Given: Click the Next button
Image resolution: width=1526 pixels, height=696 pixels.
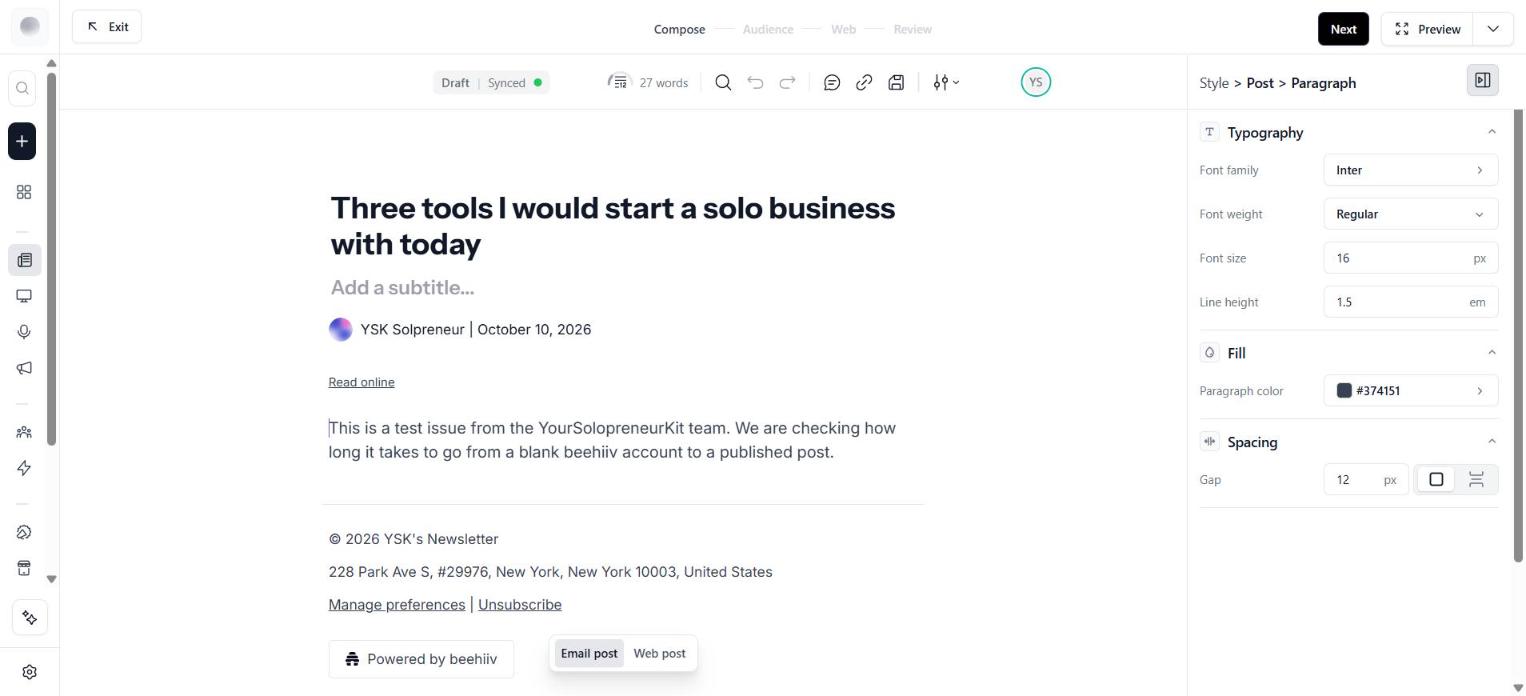Looking at the screenshot, I should tap(1343, 29).
